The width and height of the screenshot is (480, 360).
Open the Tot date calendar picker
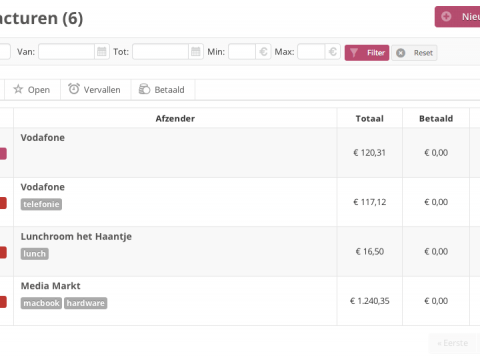coord(196,52)
